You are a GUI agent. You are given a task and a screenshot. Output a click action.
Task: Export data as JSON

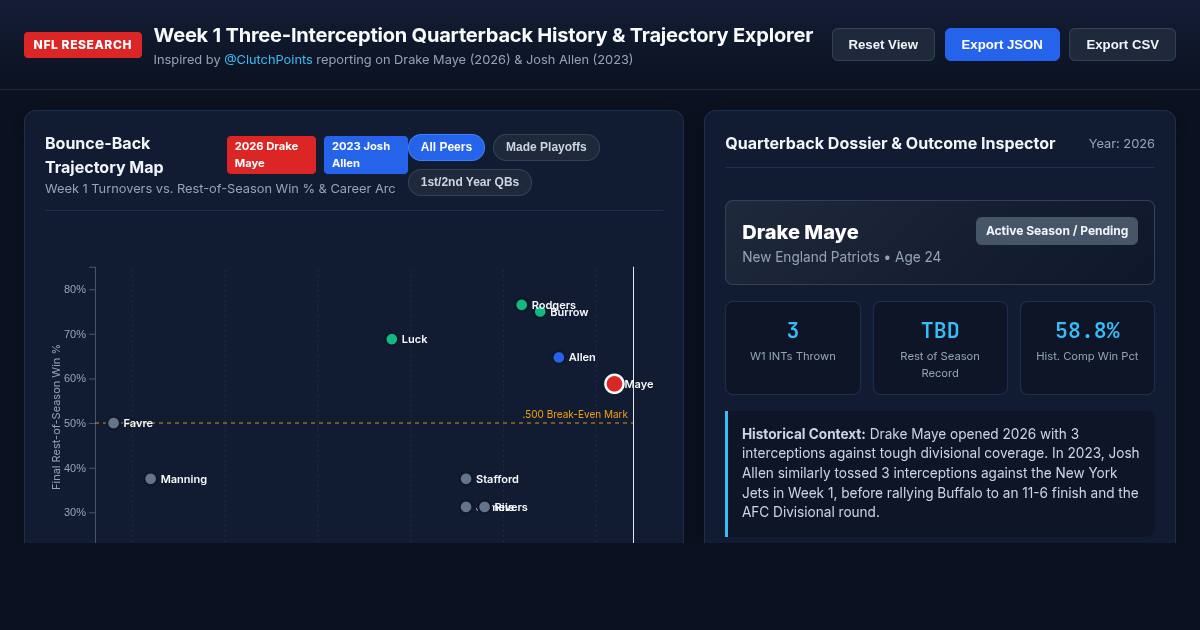point(1002,44)
